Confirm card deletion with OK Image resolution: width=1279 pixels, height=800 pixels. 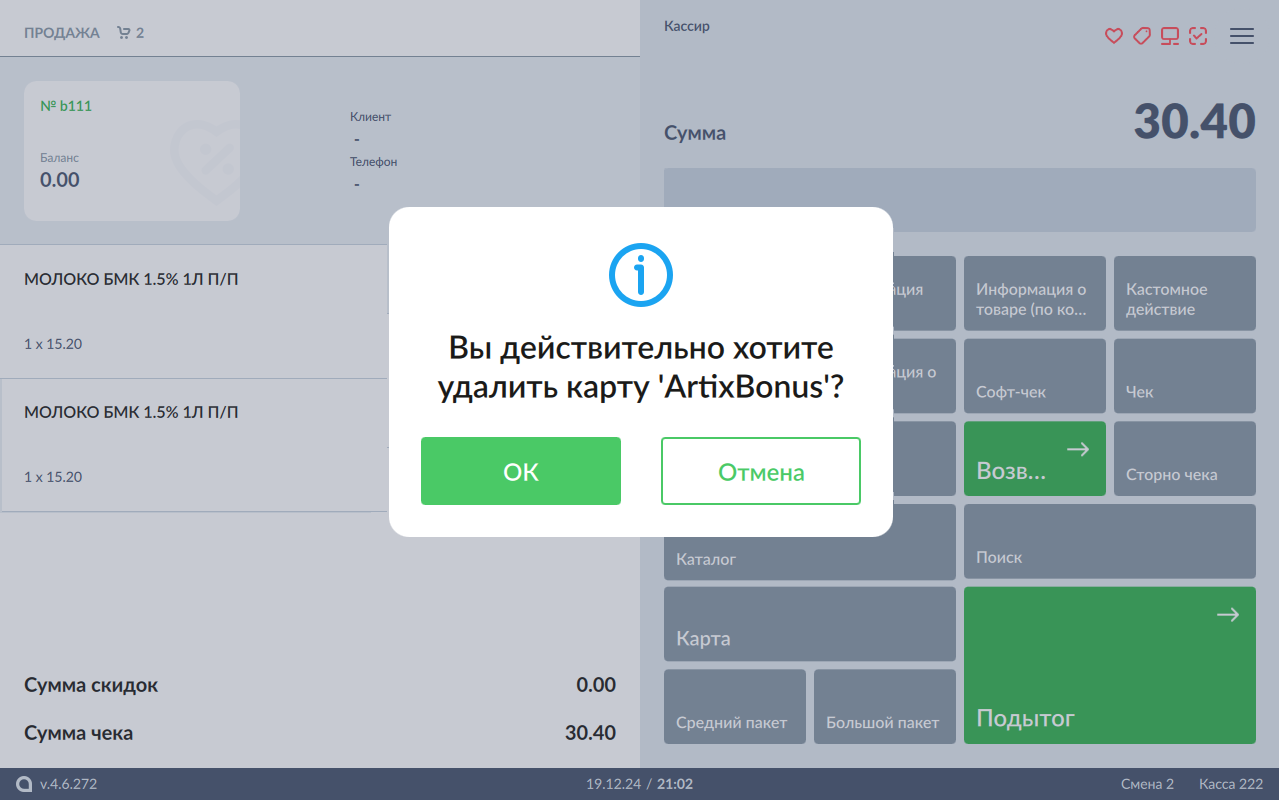click(x=521, y=471)
